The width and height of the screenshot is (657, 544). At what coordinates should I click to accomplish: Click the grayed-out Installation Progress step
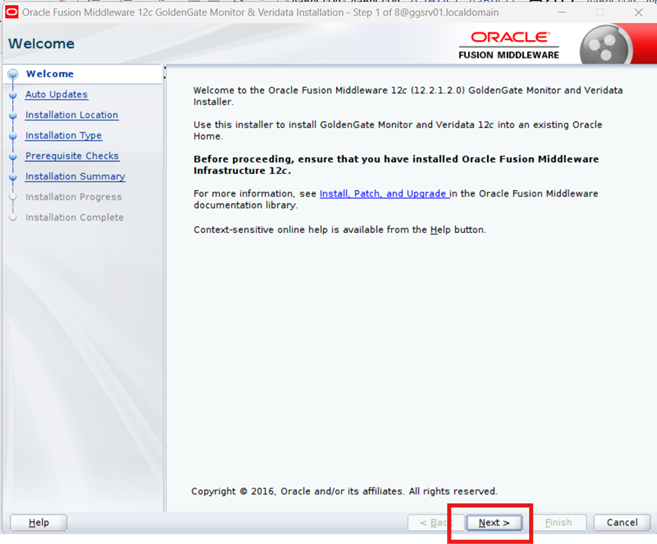click(73, 197)
